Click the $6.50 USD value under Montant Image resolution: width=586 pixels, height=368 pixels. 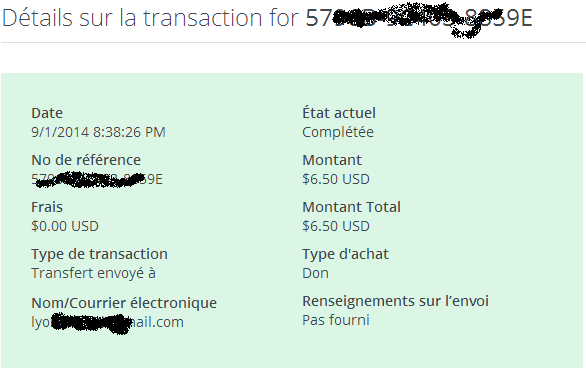click(x=336, y=179)
